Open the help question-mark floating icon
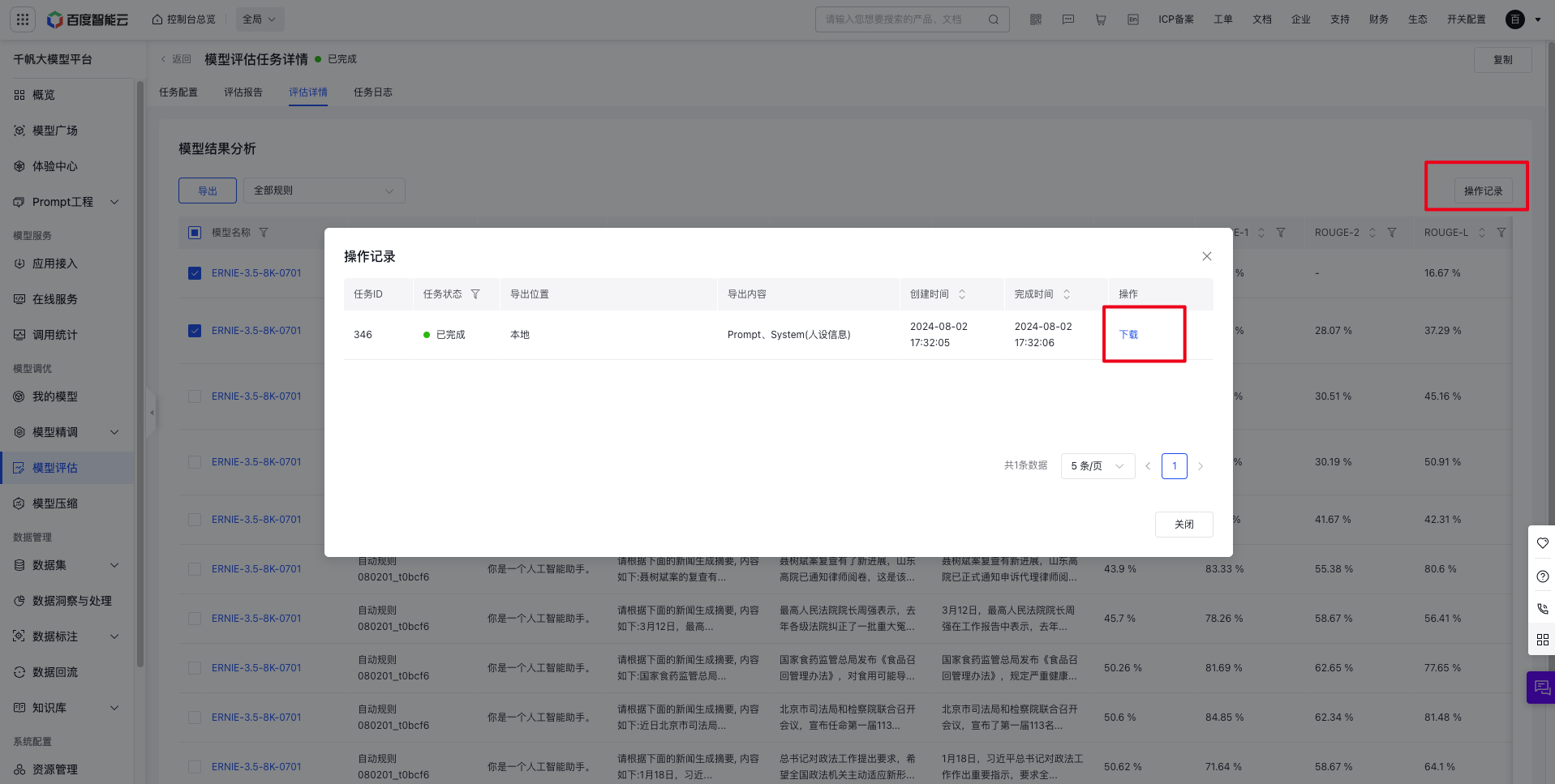This screenshot has height=784, width=1555. pos(1543,576)
